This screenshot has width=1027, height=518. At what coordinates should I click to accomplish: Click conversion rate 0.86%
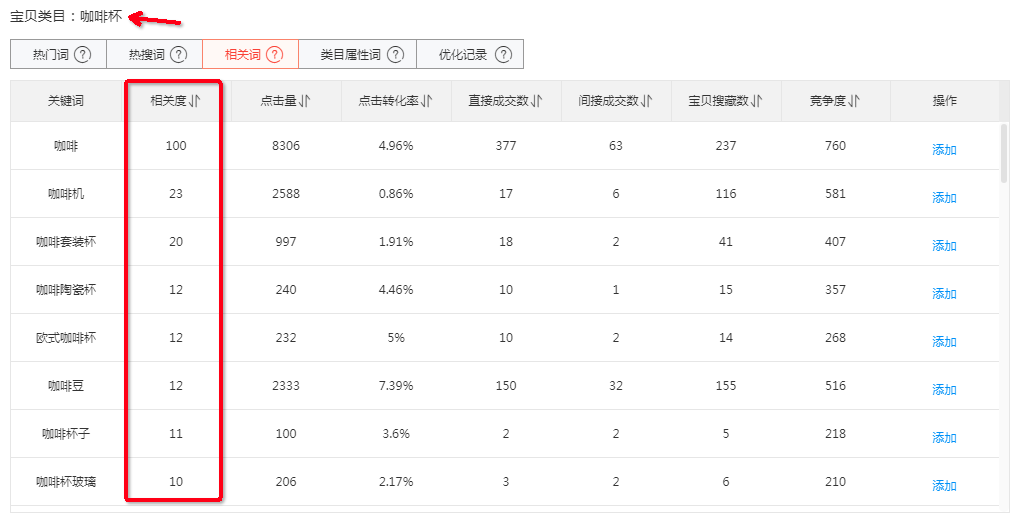[396, 194]
